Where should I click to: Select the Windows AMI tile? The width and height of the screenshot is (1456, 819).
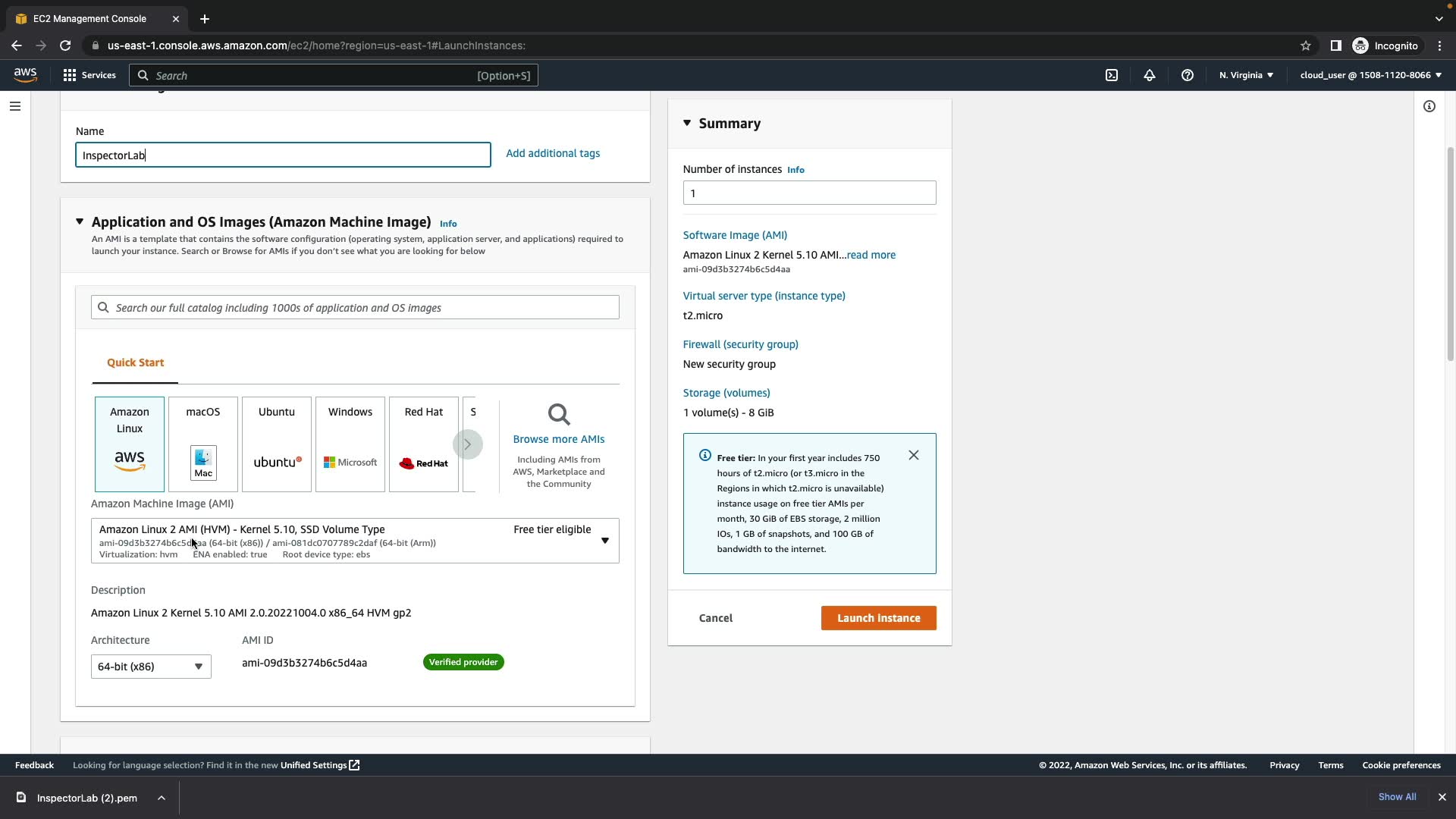[350, 444]
